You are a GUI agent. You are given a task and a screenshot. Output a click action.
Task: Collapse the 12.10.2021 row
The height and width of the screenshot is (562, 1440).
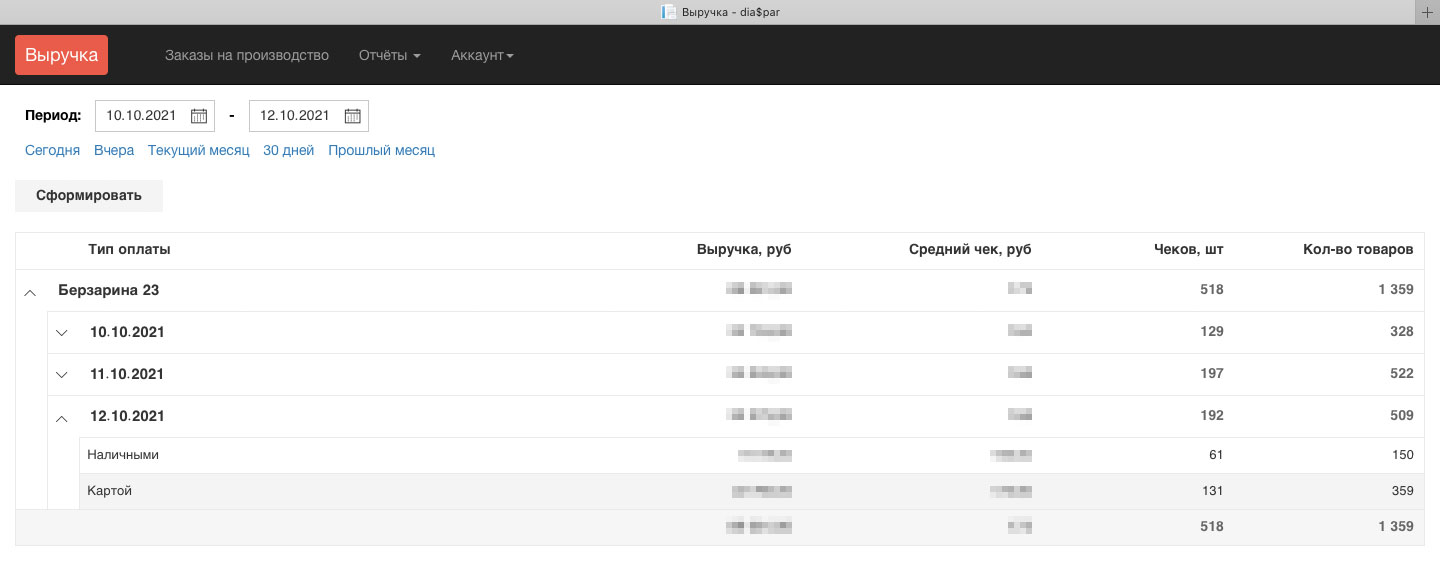coord(62,417)
